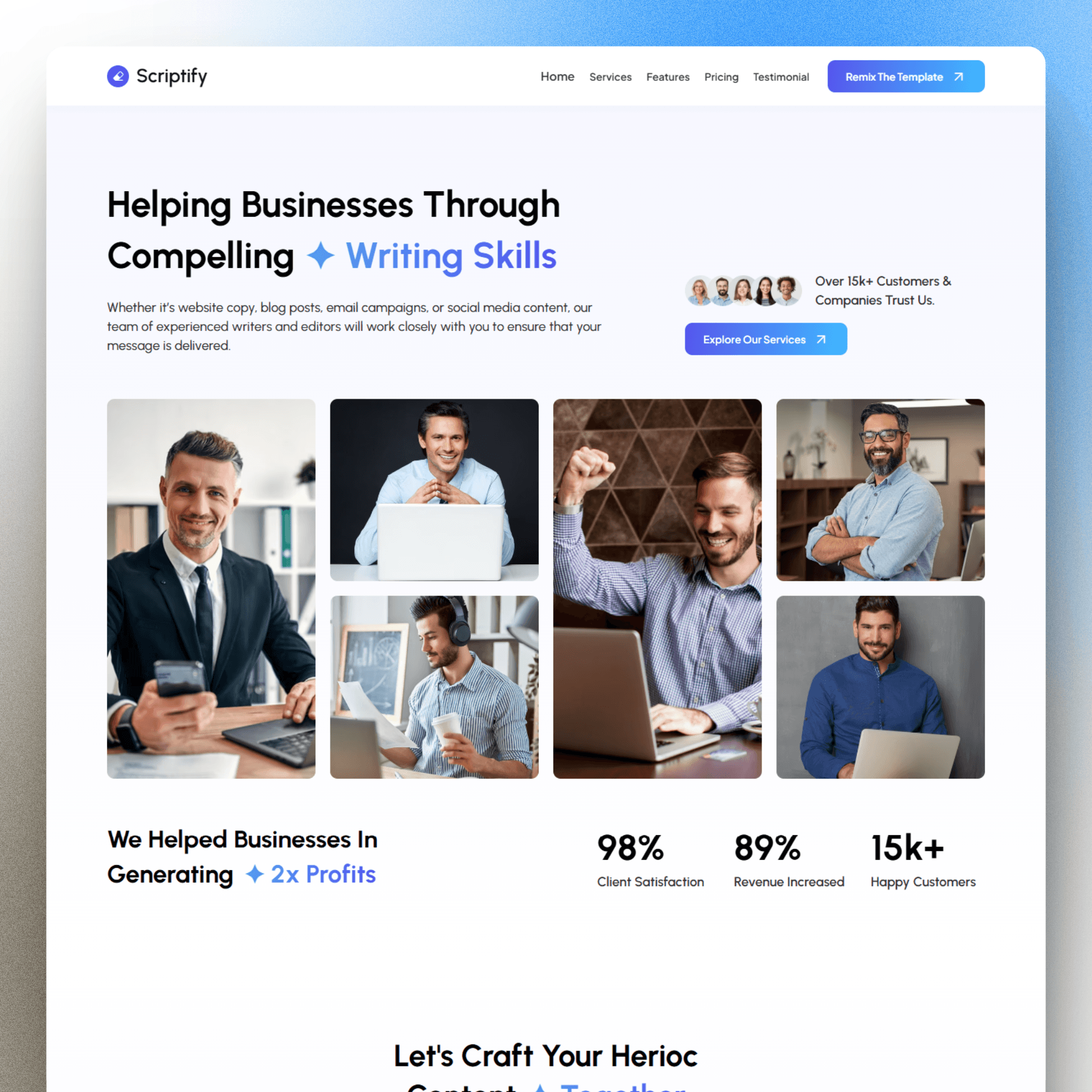Click the Services navigation menu item

pos(609,77)
